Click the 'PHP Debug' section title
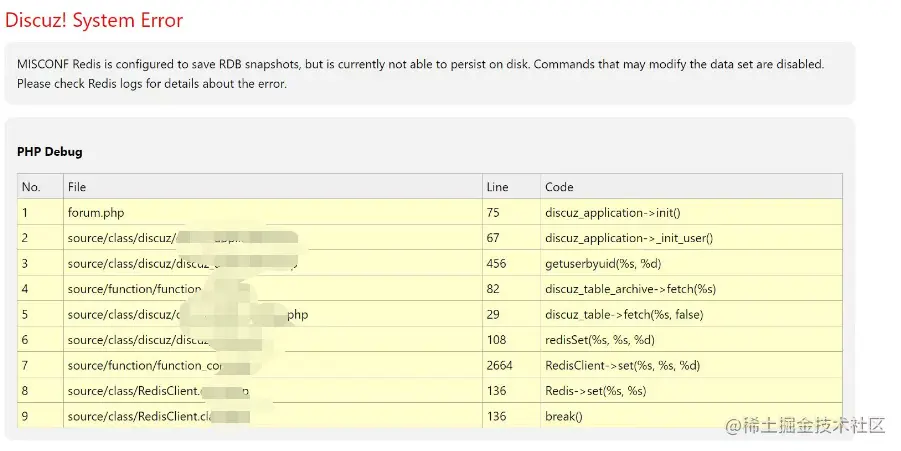The height and width of the screenshot is (451, 901). point(49,152)
